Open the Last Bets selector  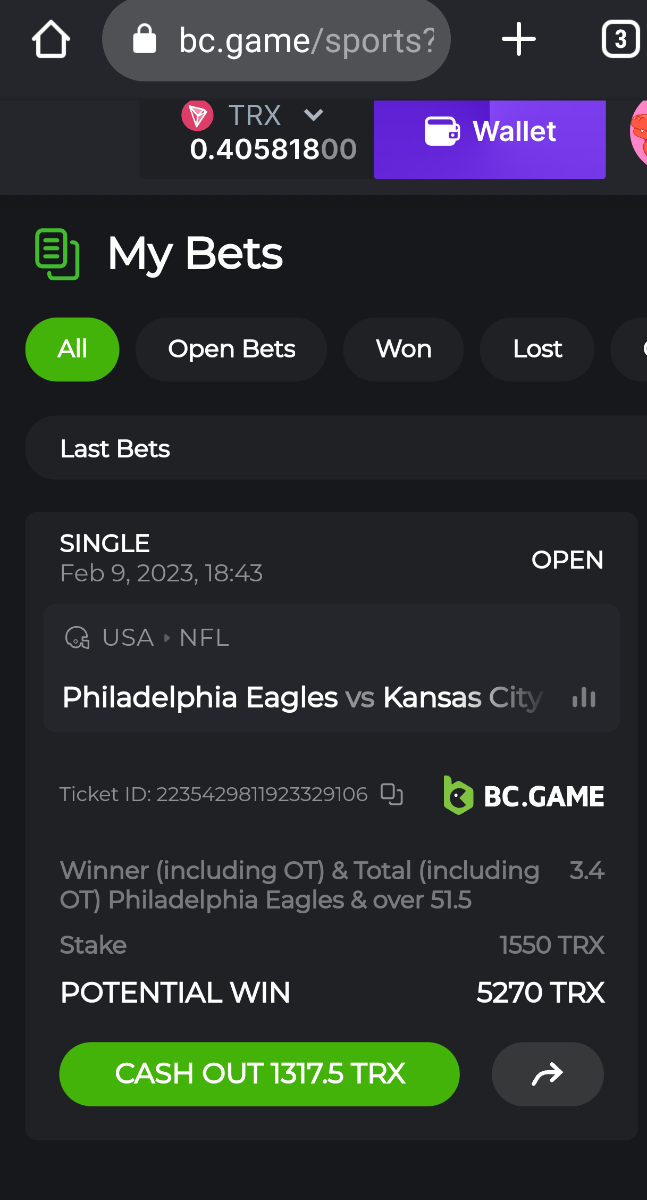coord(336,448)
